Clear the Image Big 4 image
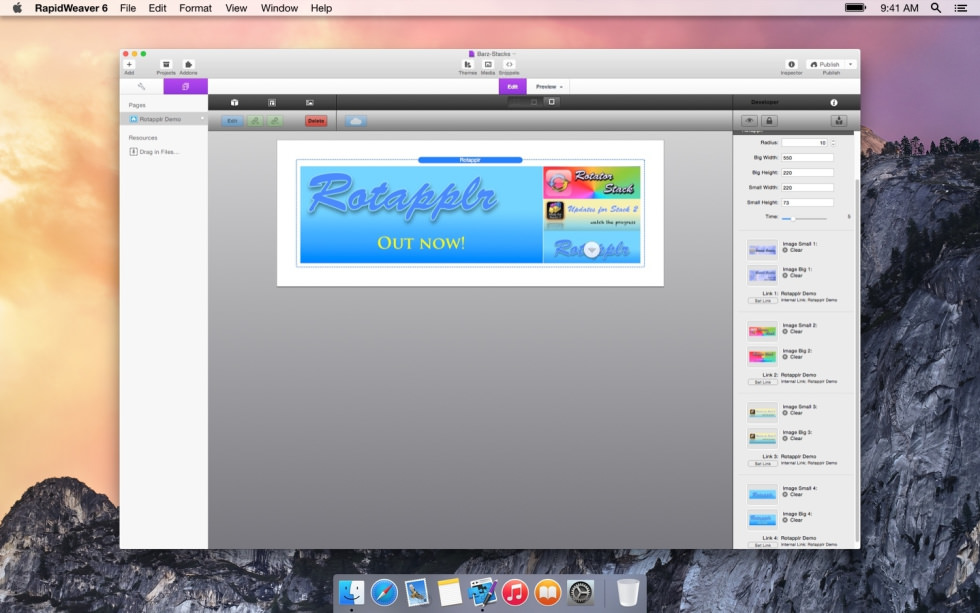 tap(792, 520)
